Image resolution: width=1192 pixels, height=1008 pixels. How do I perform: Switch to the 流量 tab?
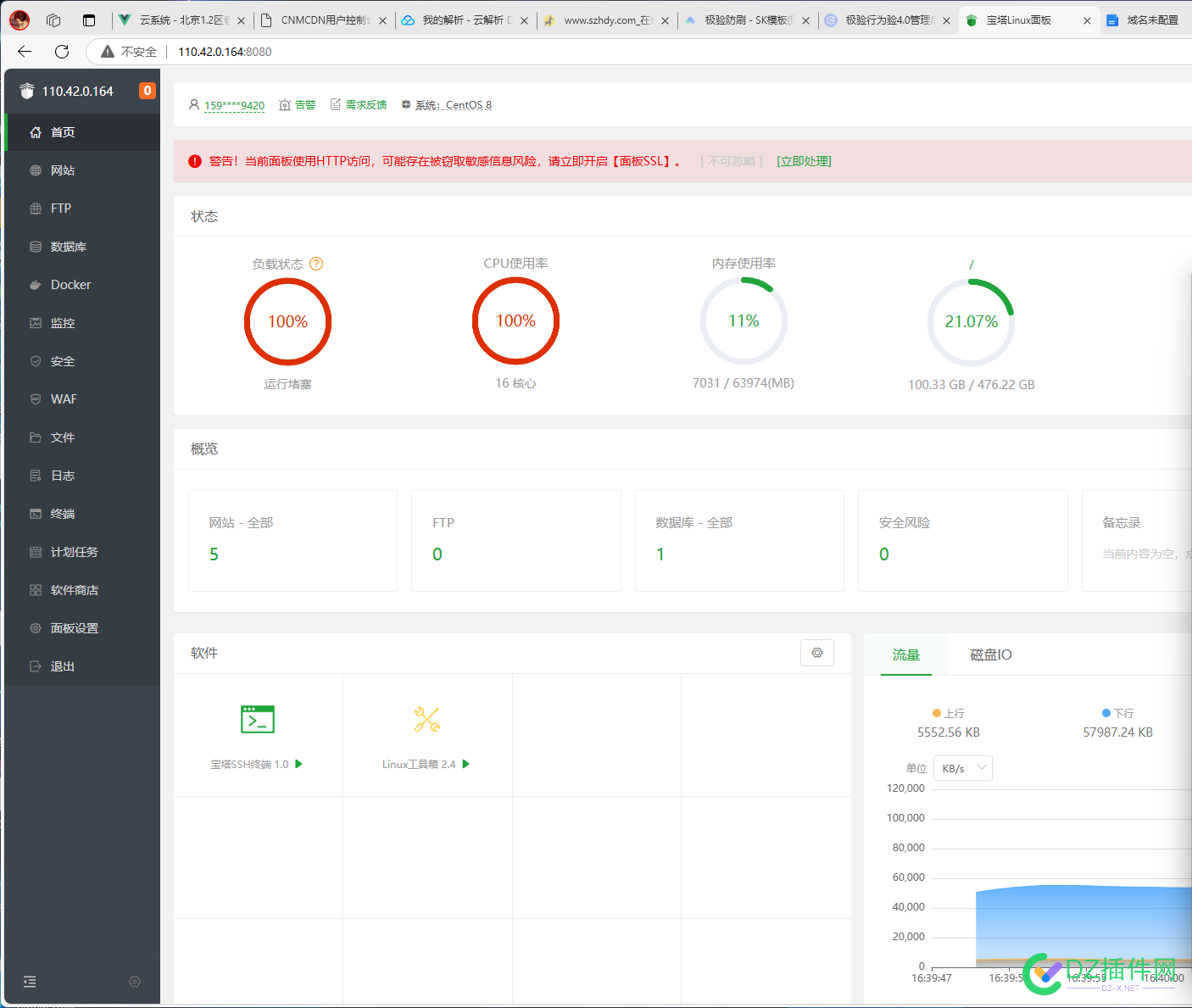tap(906, 654)
